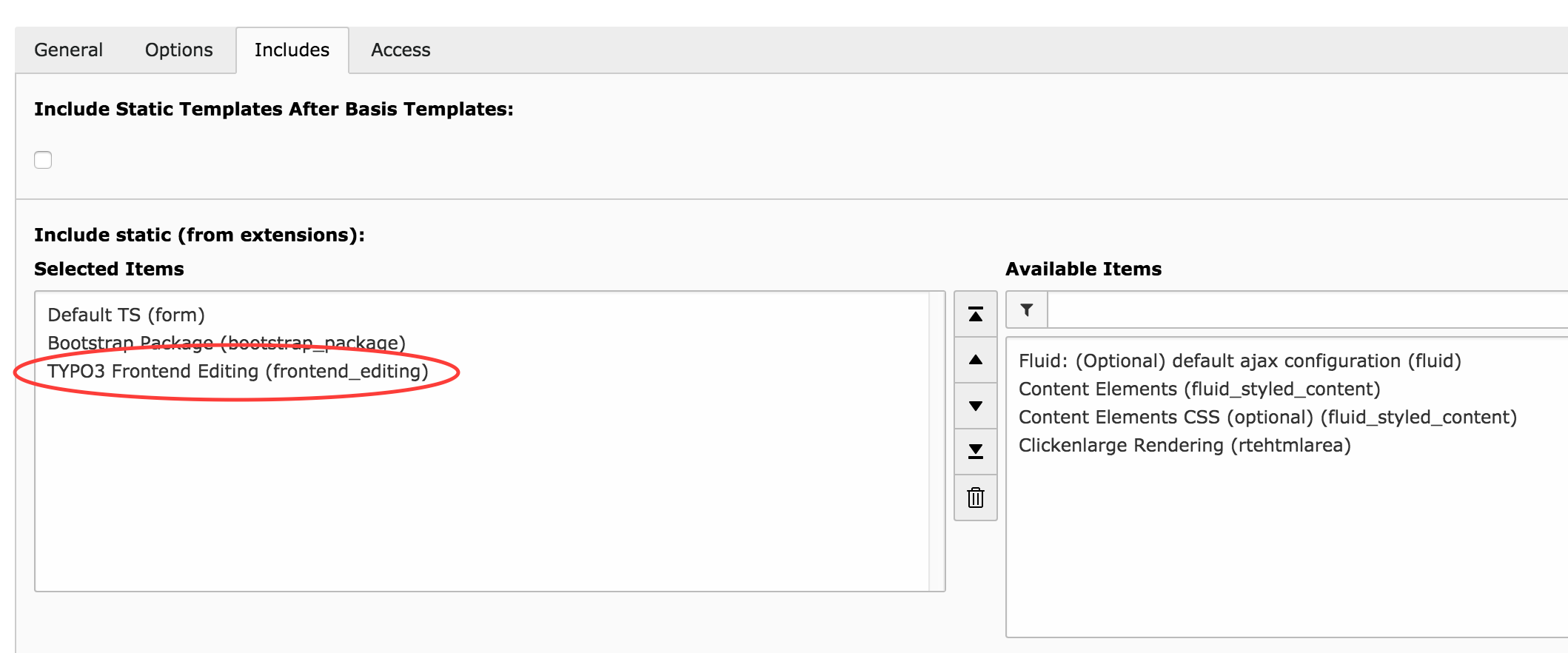Image resolution: width=1568 pixels, height=653 pixels.
Task: Remove selected item with trash icon
Action: [976, 498]
